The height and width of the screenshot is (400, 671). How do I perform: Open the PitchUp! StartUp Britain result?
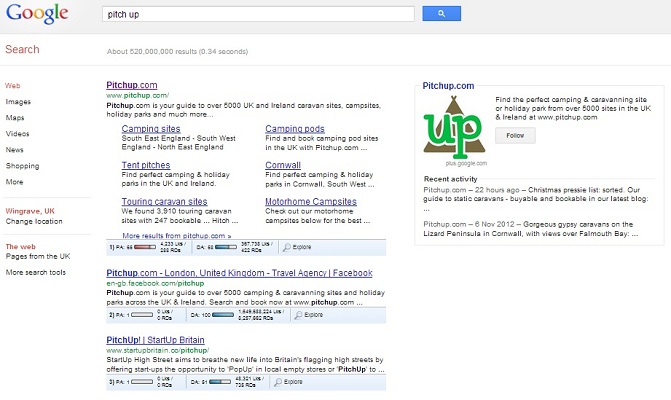coord(155,340)
